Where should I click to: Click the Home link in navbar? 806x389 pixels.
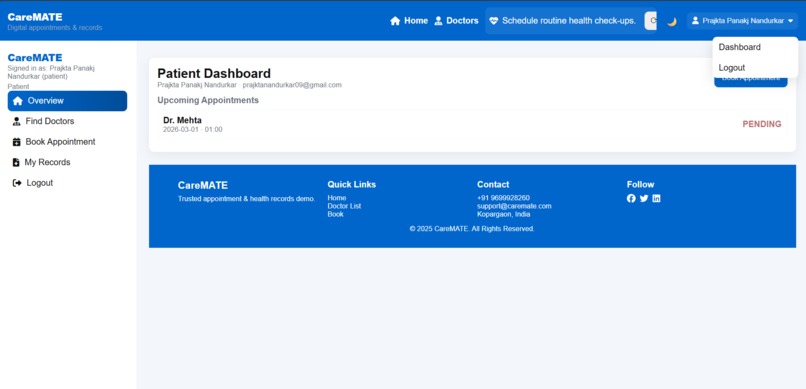[x=409, y=21]
